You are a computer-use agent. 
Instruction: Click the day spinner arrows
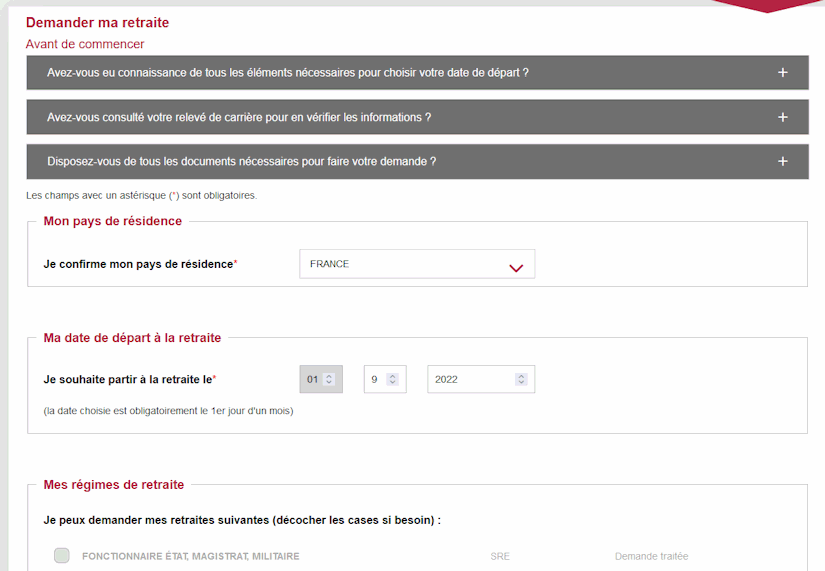[329, 379]
